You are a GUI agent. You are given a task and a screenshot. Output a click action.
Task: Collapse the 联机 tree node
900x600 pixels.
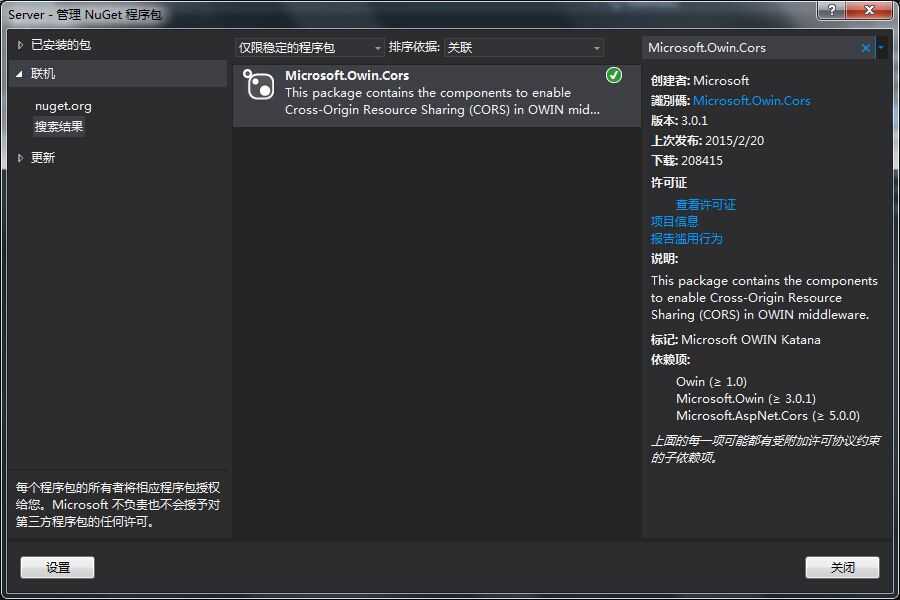coord(20,73)
